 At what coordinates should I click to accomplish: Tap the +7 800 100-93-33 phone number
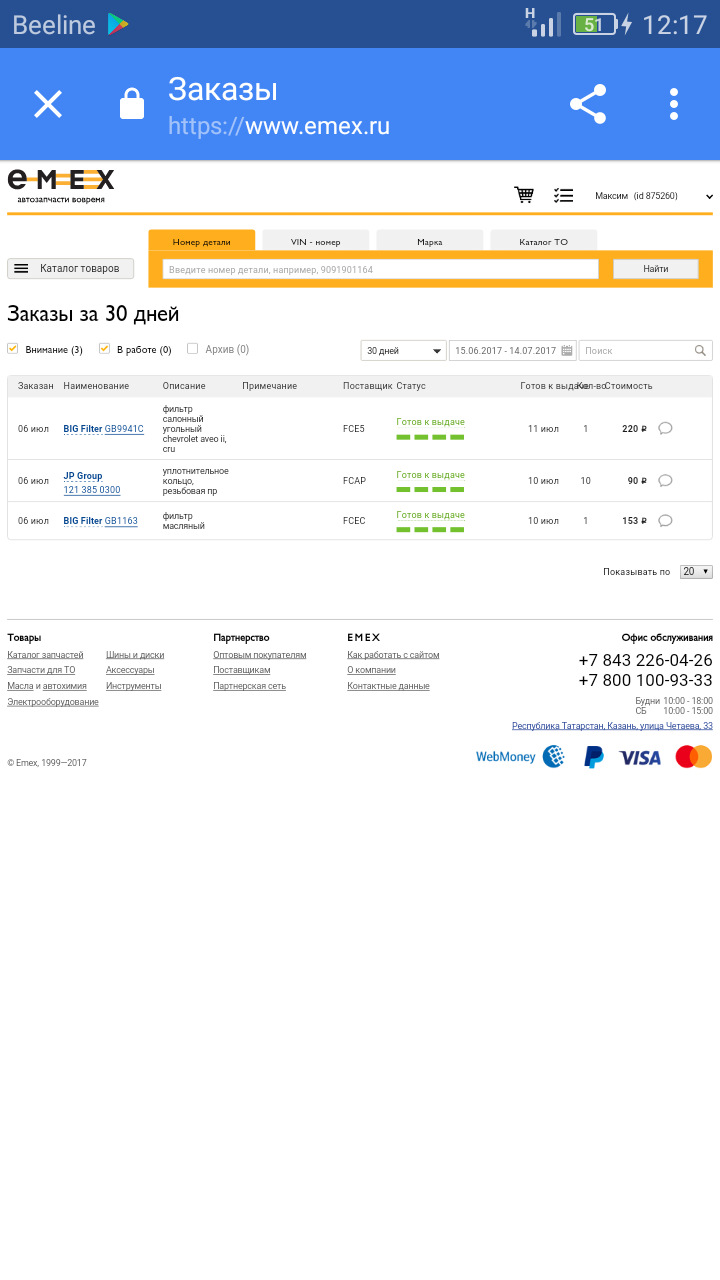click(645, 680)
